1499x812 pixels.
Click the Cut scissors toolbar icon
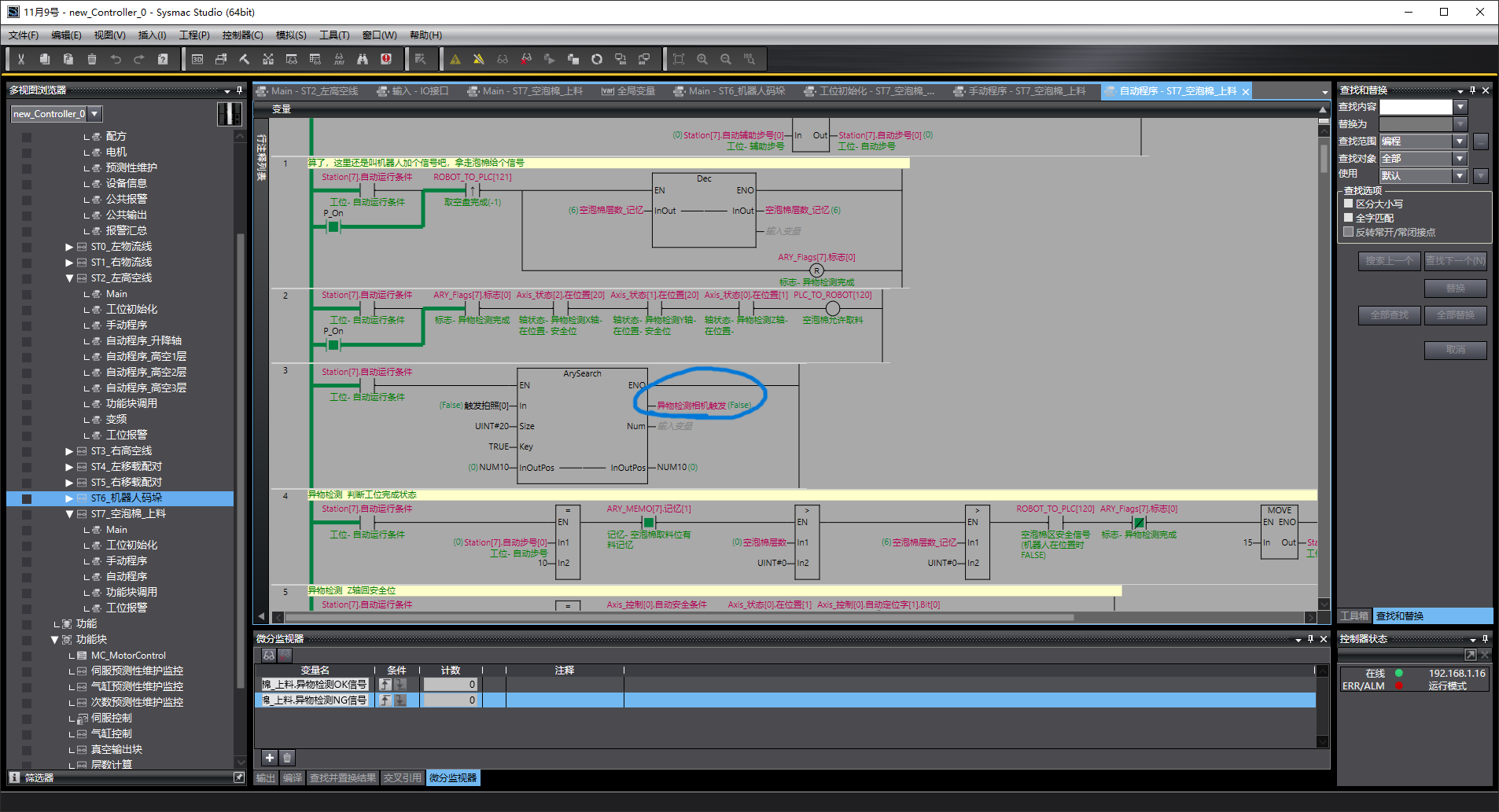21,59
